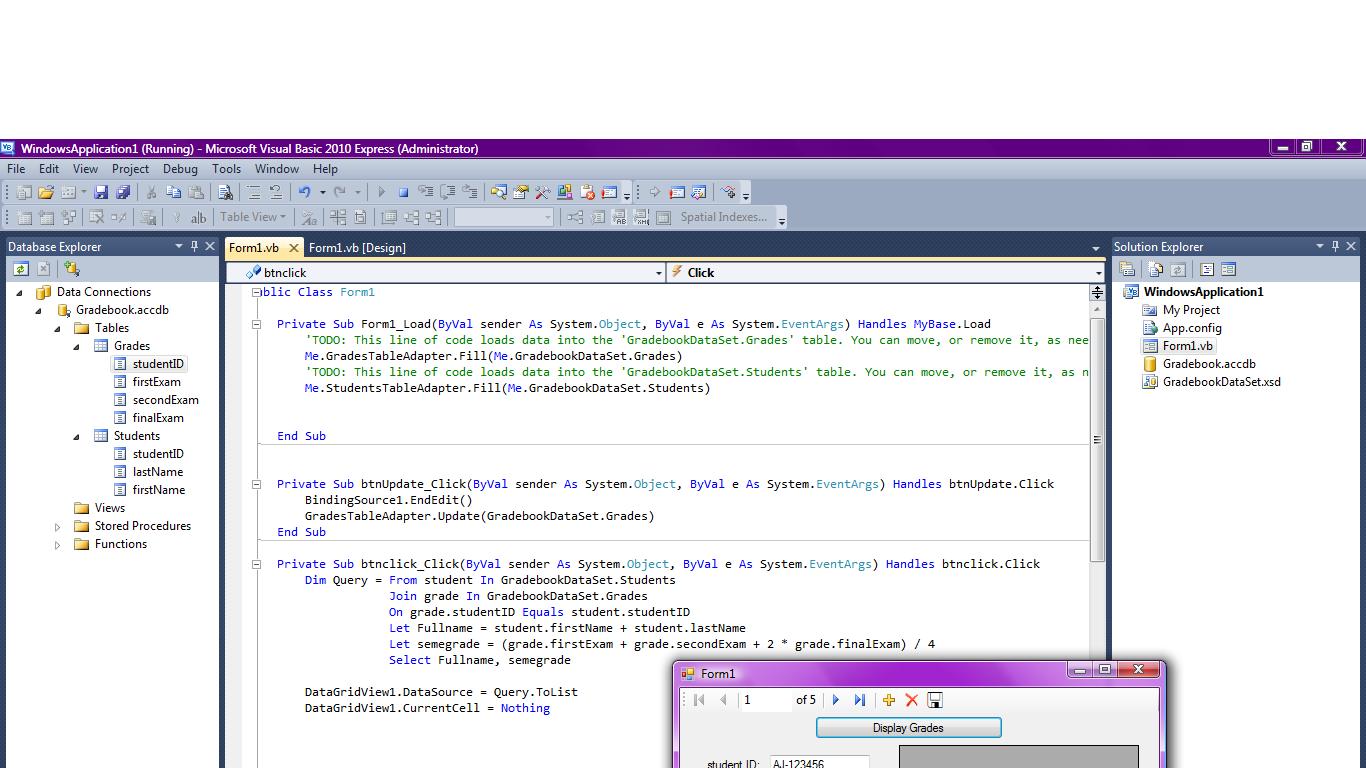Click the Save floppy disk icon
This screenshot has width=1366, height=768.
click(102, 192)
